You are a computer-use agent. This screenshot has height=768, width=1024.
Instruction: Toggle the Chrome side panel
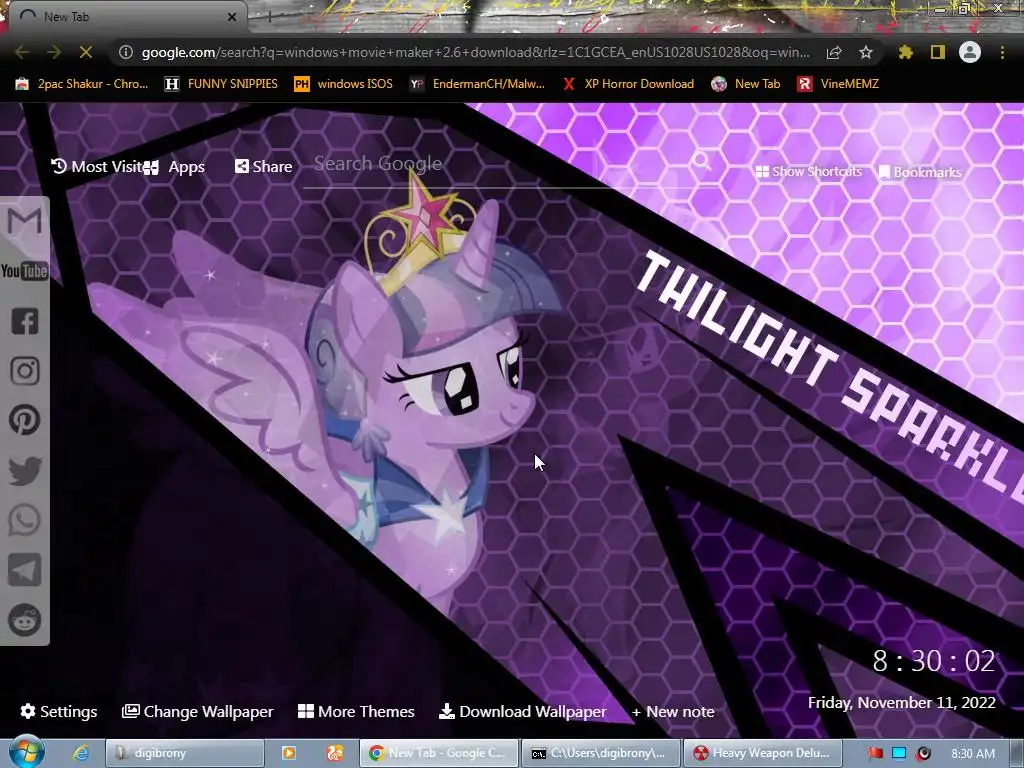coord(938,52)
